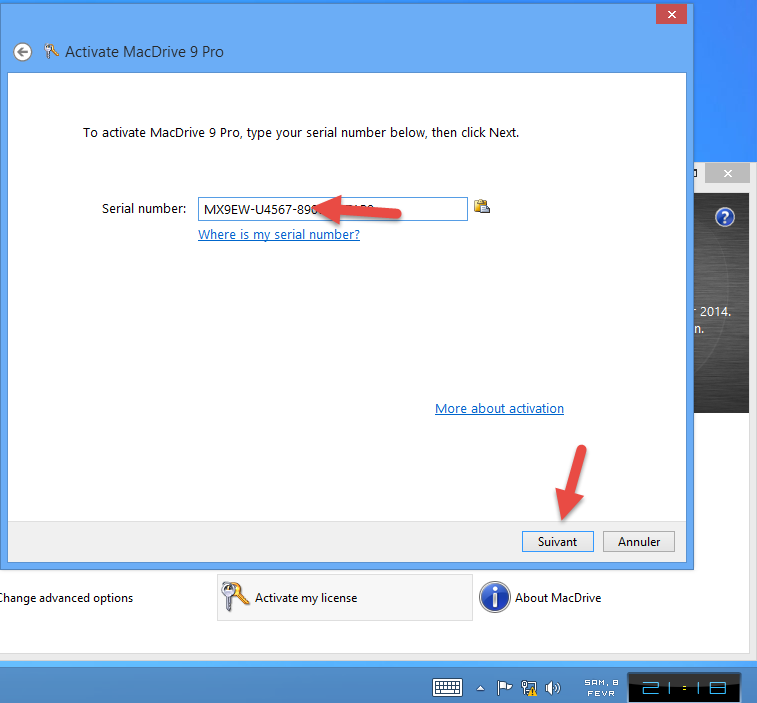This screenshot has height=703, width=757.
Task: Click the Activate my license button
Action: (x=345, y=598)
